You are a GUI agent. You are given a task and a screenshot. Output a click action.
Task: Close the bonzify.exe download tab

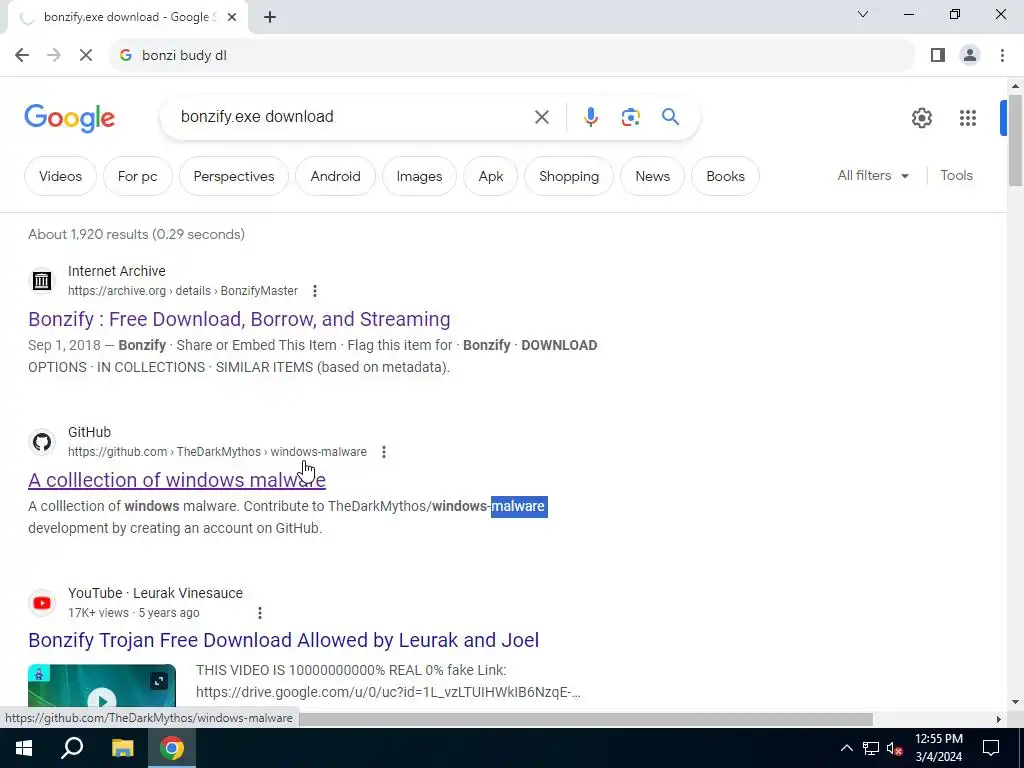point(232,17)
